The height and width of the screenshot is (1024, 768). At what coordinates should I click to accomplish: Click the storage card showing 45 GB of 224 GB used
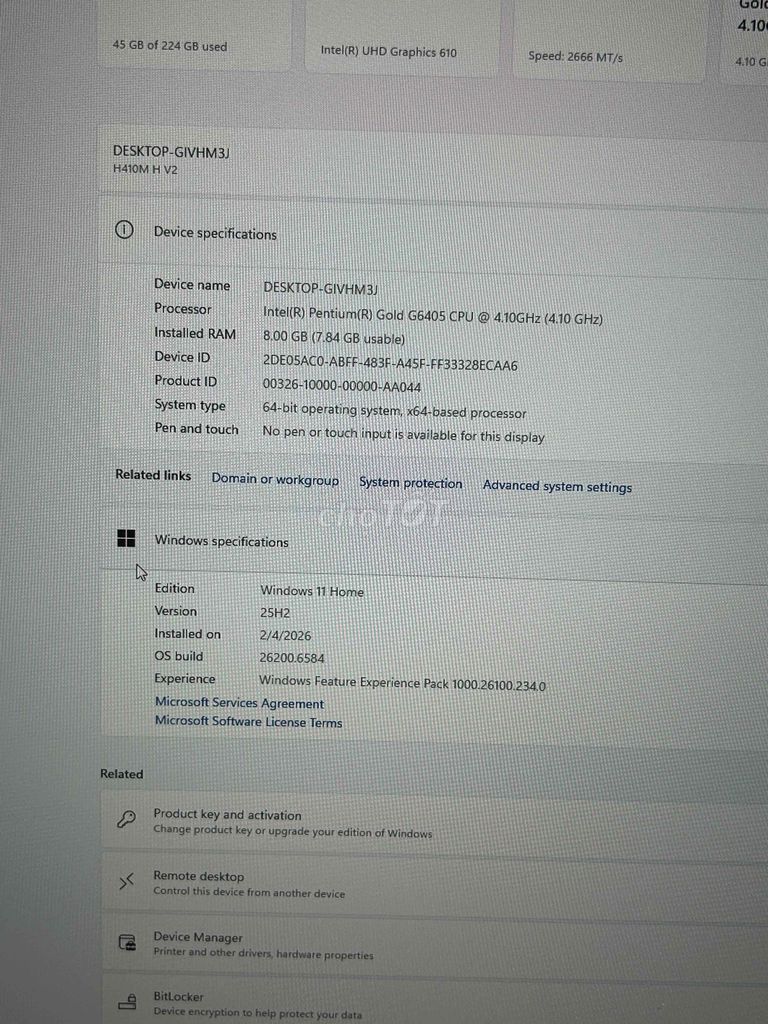click(193, 36)
